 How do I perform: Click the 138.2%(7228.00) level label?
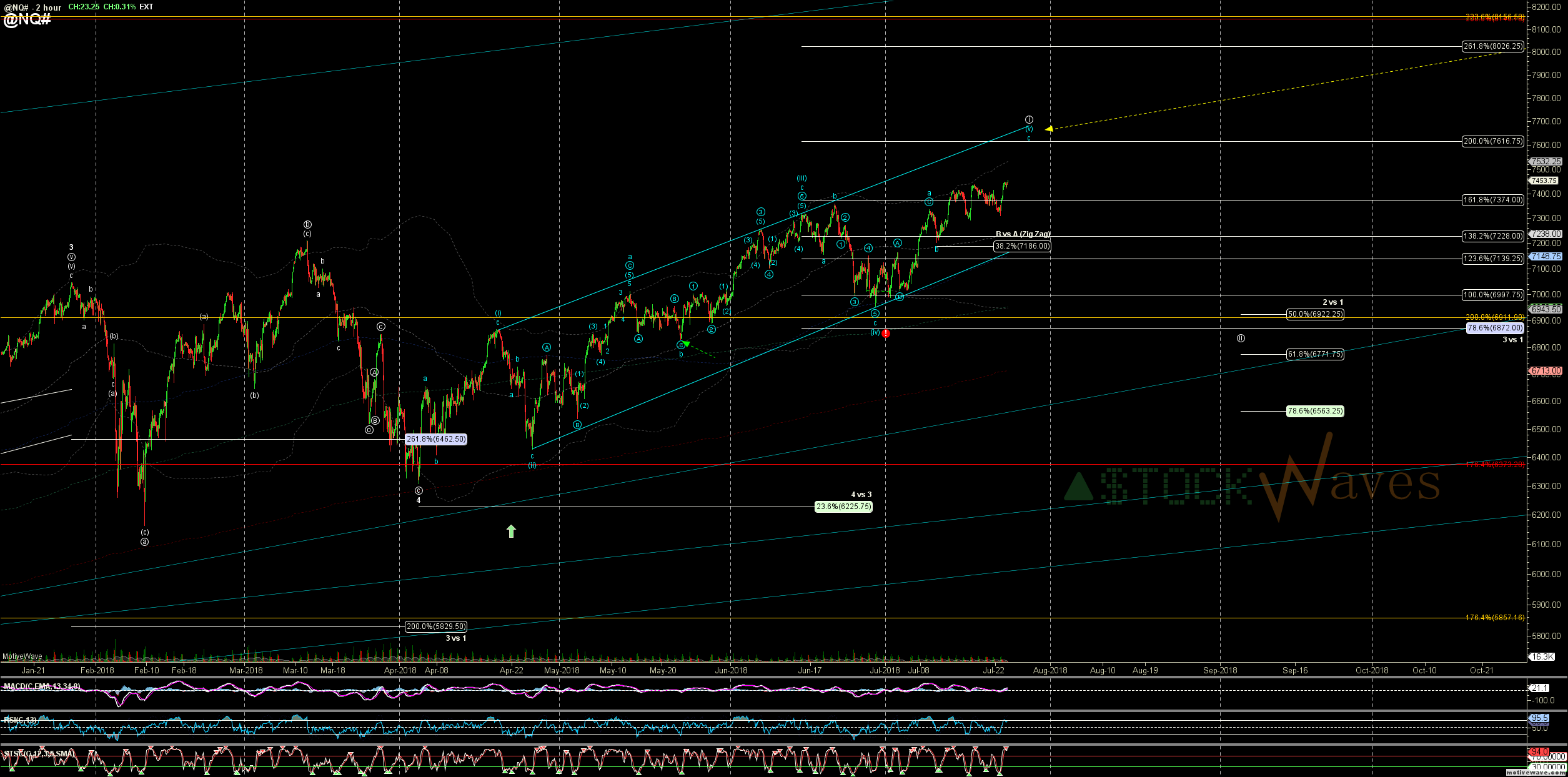(1492, 236)
